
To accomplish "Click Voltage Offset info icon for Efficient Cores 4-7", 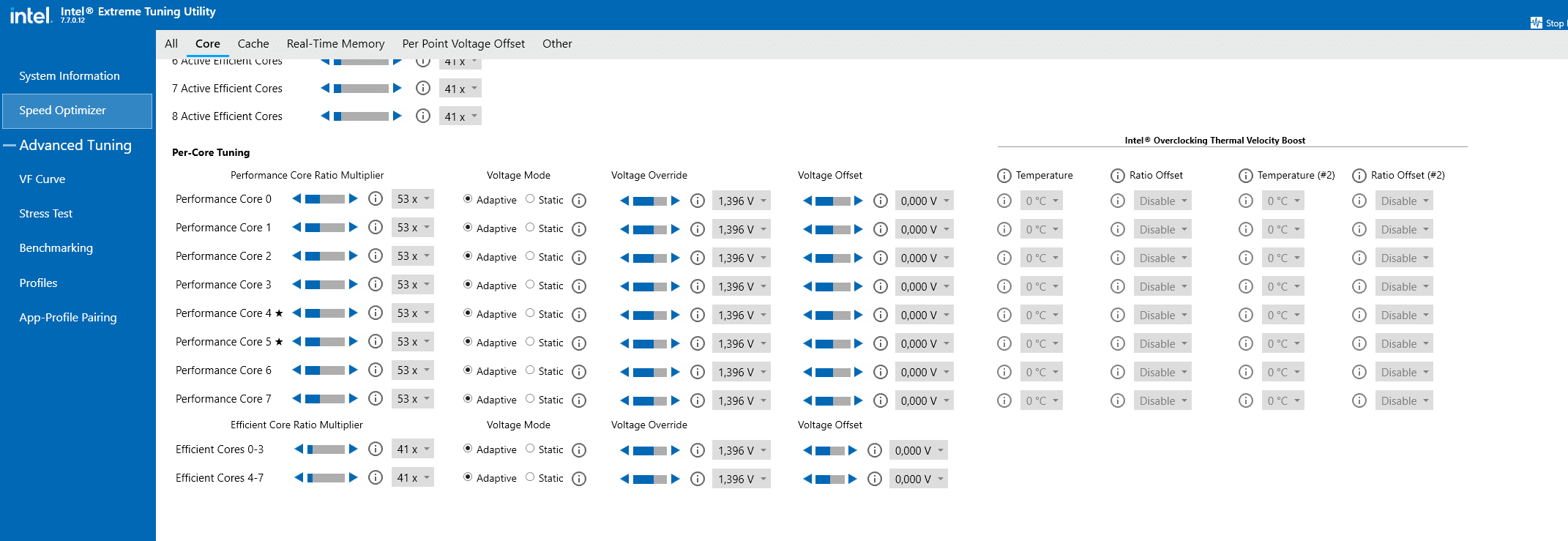I will coord(875,479).
